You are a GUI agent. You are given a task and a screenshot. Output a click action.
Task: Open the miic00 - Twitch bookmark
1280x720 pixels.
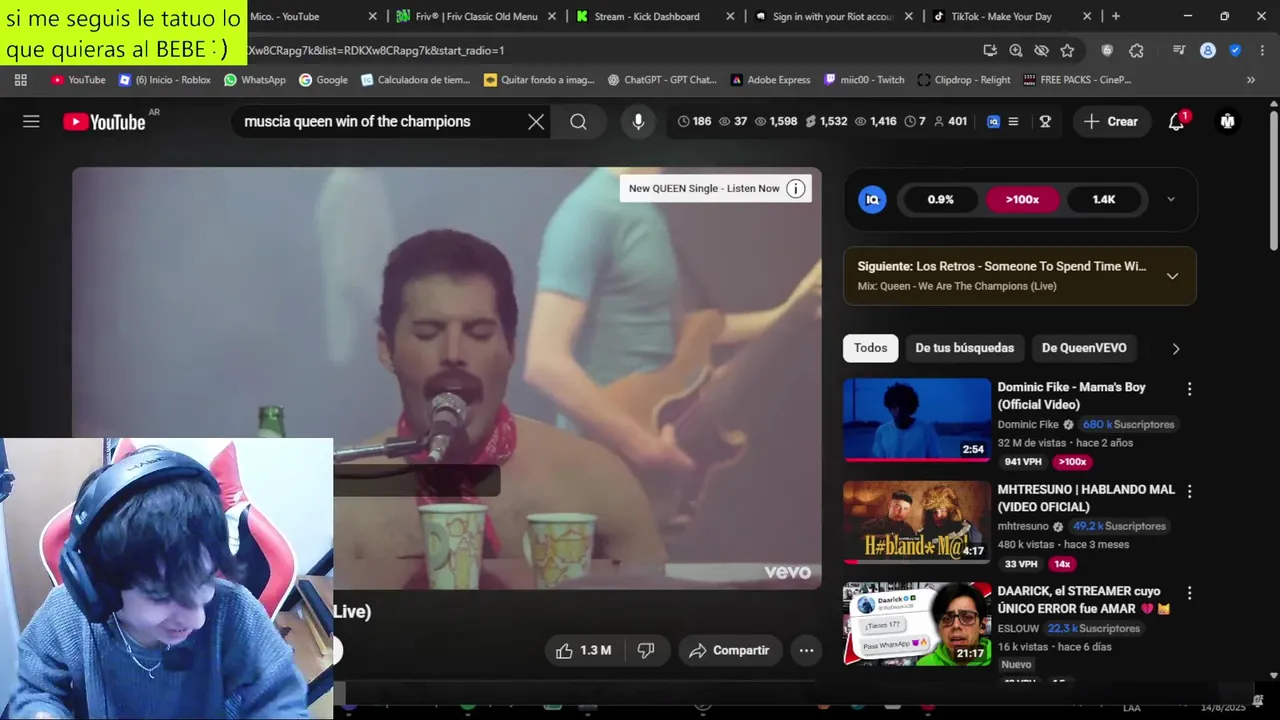coord(864,80)
